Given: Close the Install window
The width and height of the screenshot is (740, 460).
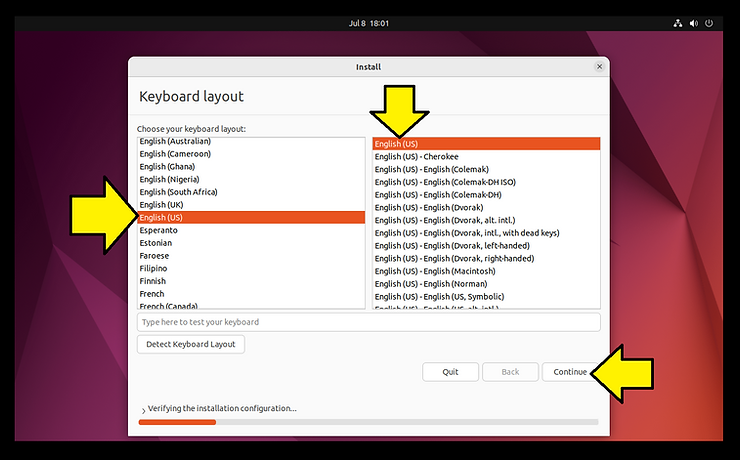Looking at the screenshot, I should point(599,67).
